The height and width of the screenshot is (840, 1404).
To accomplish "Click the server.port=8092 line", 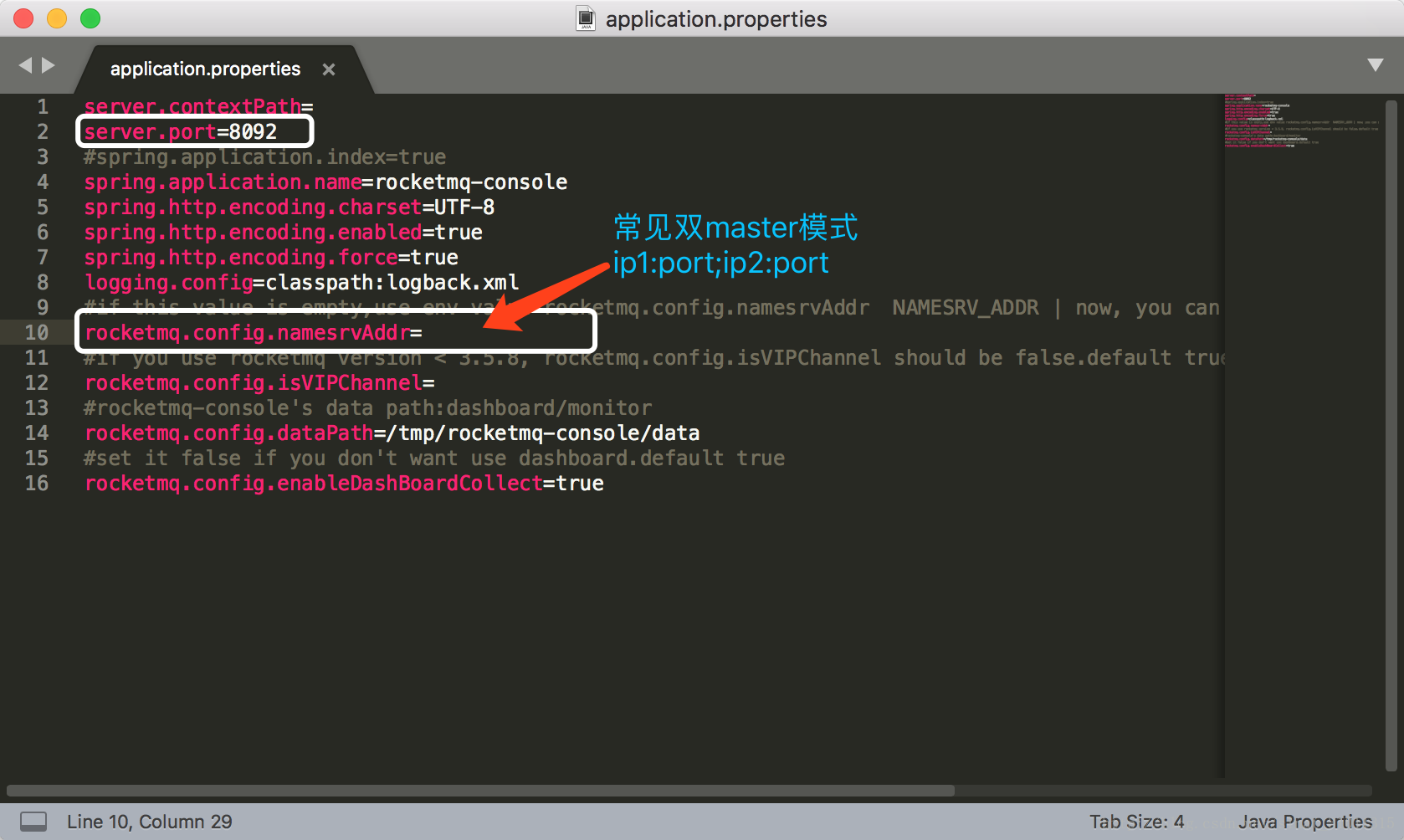I will click(x=181, y=132).
